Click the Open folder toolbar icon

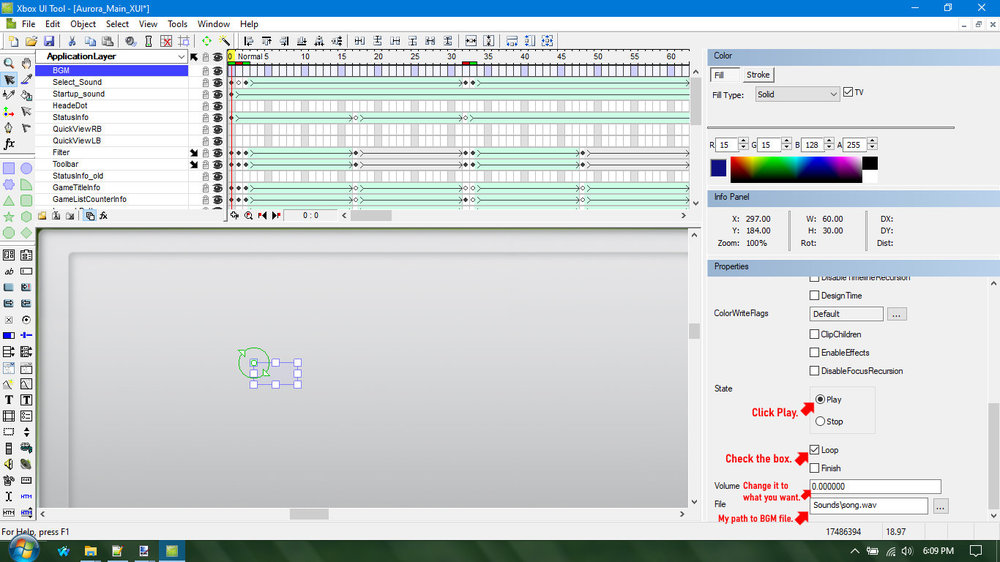coord(31,41)
